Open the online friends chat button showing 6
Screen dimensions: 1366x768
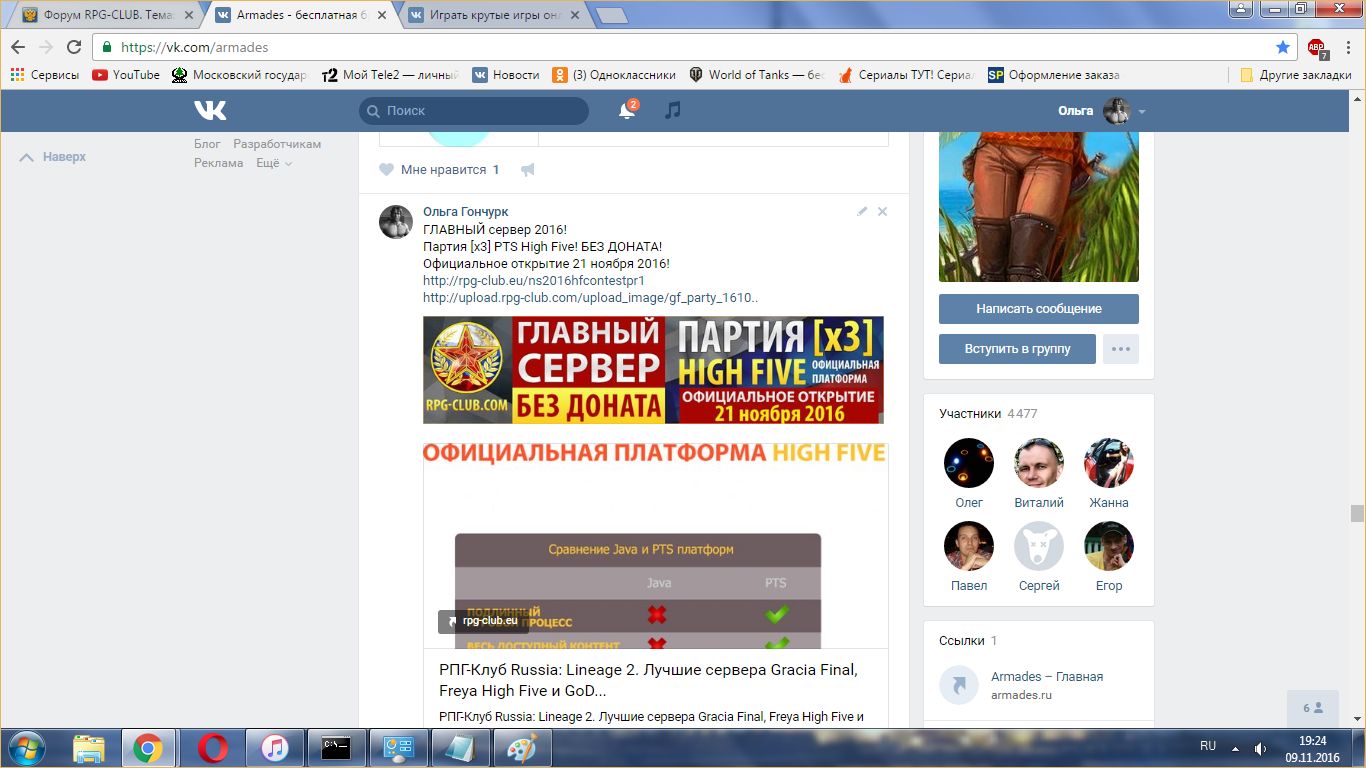[1313, 708]
